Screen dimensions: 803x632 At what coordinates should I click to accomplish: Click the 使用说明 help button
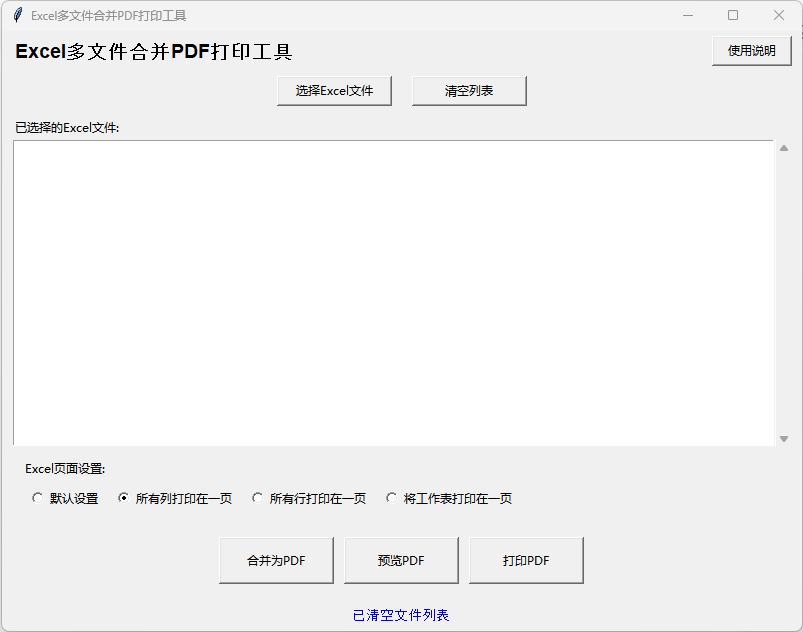point(751,51)
